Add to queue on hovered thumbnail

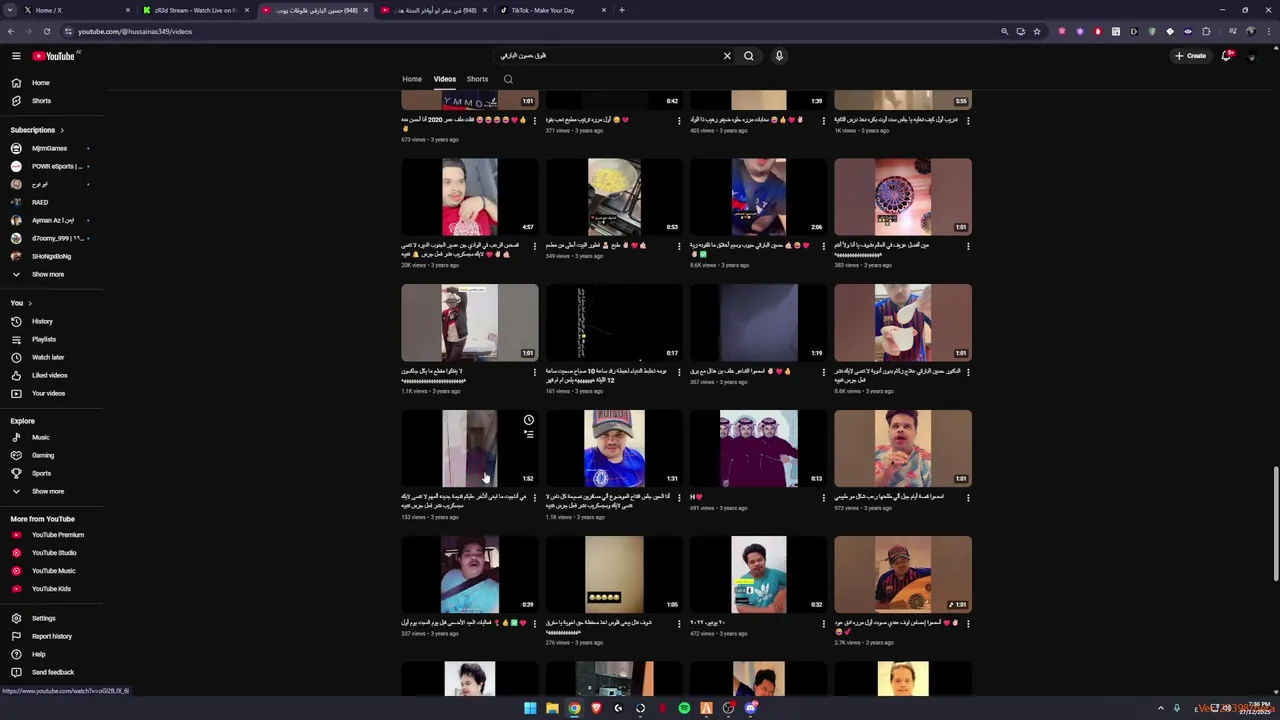[x=529, y=434]
